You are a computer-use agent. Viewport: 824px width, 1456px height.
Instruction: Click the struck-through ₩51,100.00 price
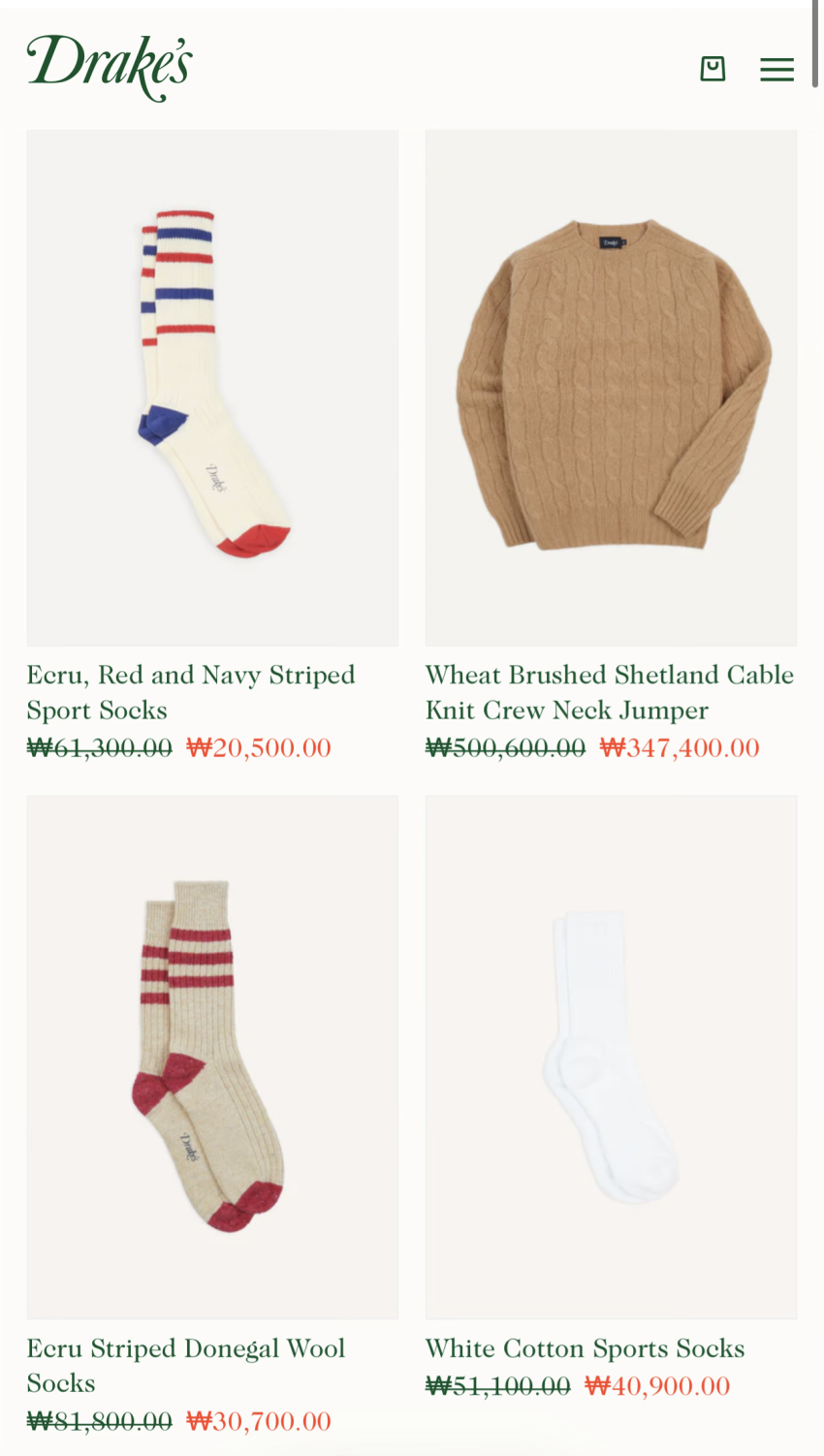point(498,1386)
